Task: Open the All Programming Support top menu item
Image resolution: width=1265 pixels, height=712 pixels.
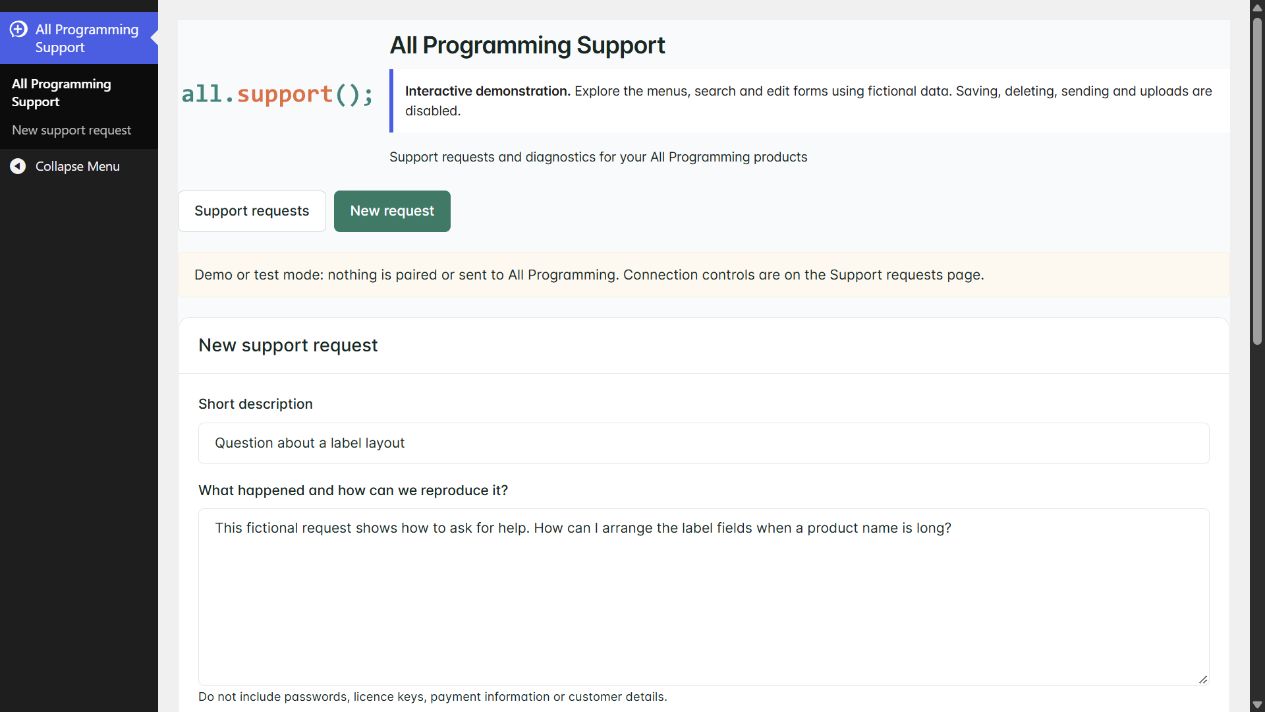Action: tap(79, 38)
